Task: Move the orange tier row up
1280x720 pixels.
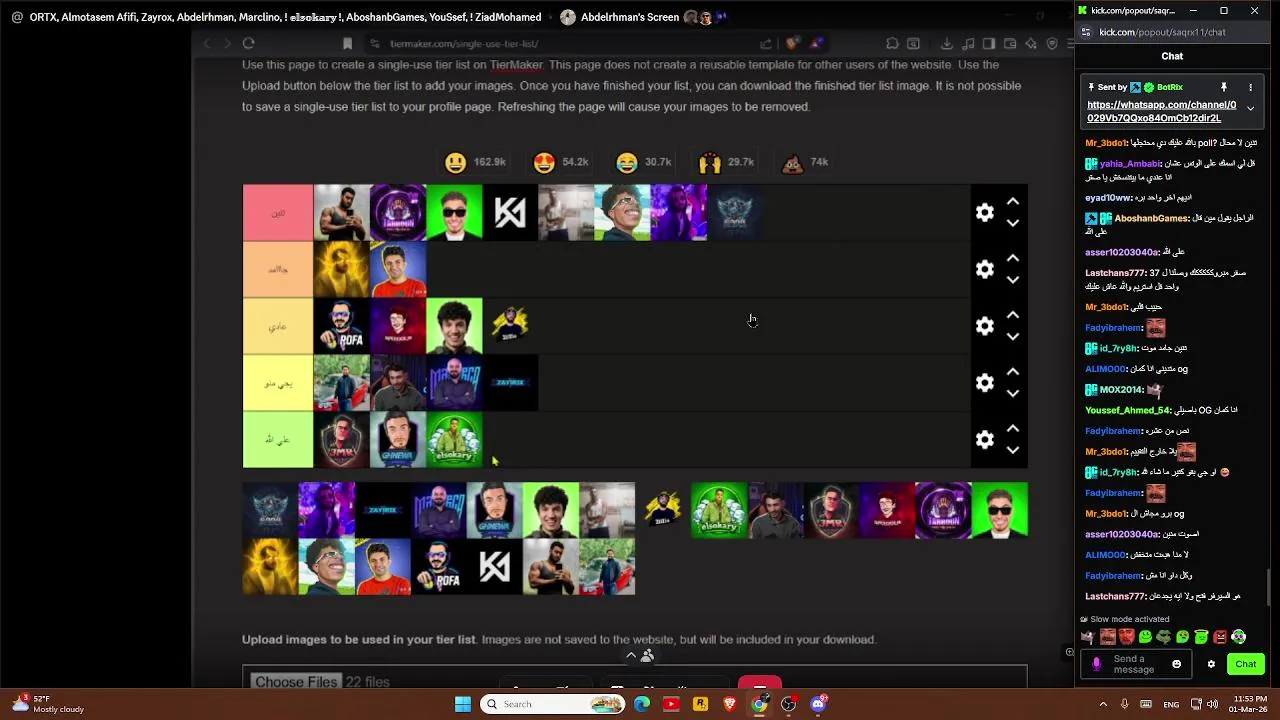Action: click(x=1012, y=258)
